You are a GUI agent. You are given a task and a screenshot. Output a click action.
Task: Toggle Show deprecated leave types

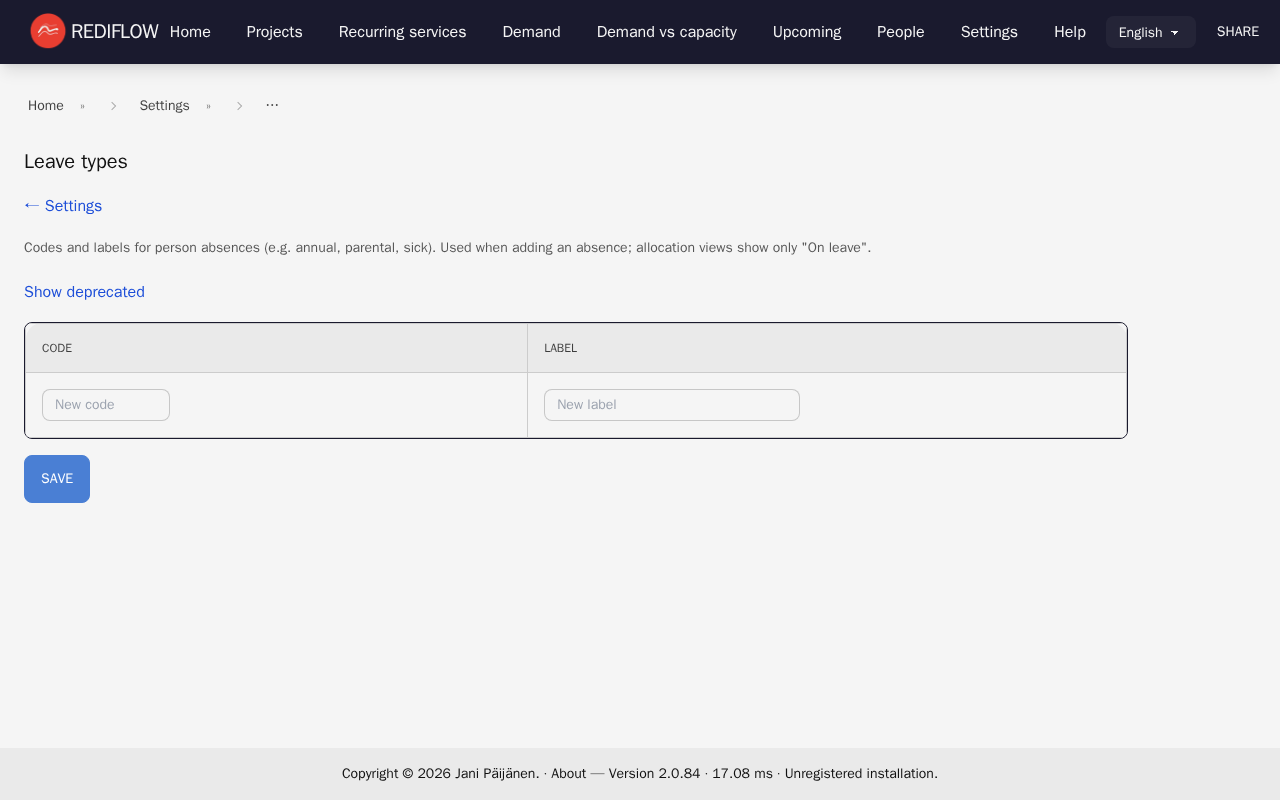coord(84,292)
